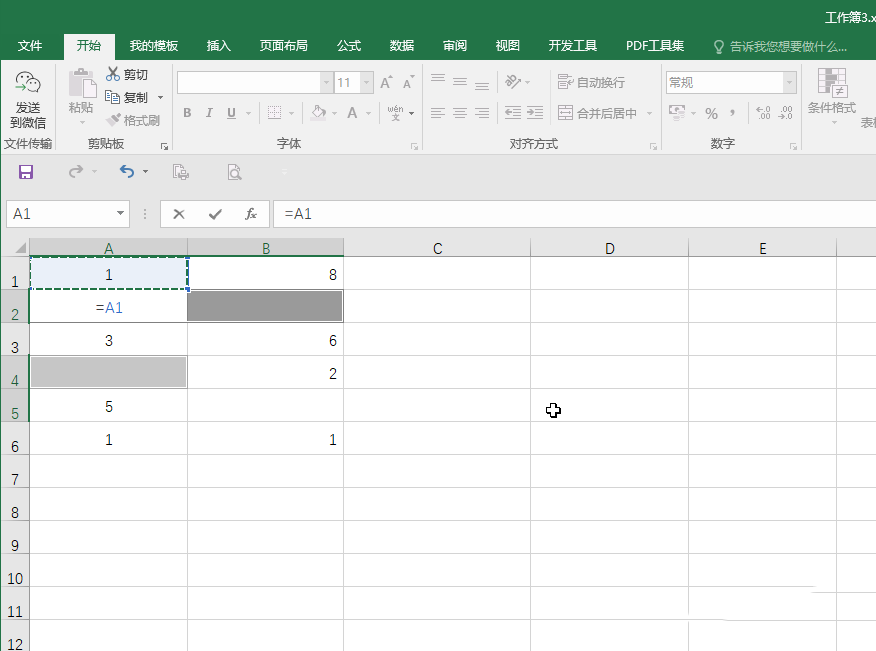Click the font color A icon

(x=352, y=113)
